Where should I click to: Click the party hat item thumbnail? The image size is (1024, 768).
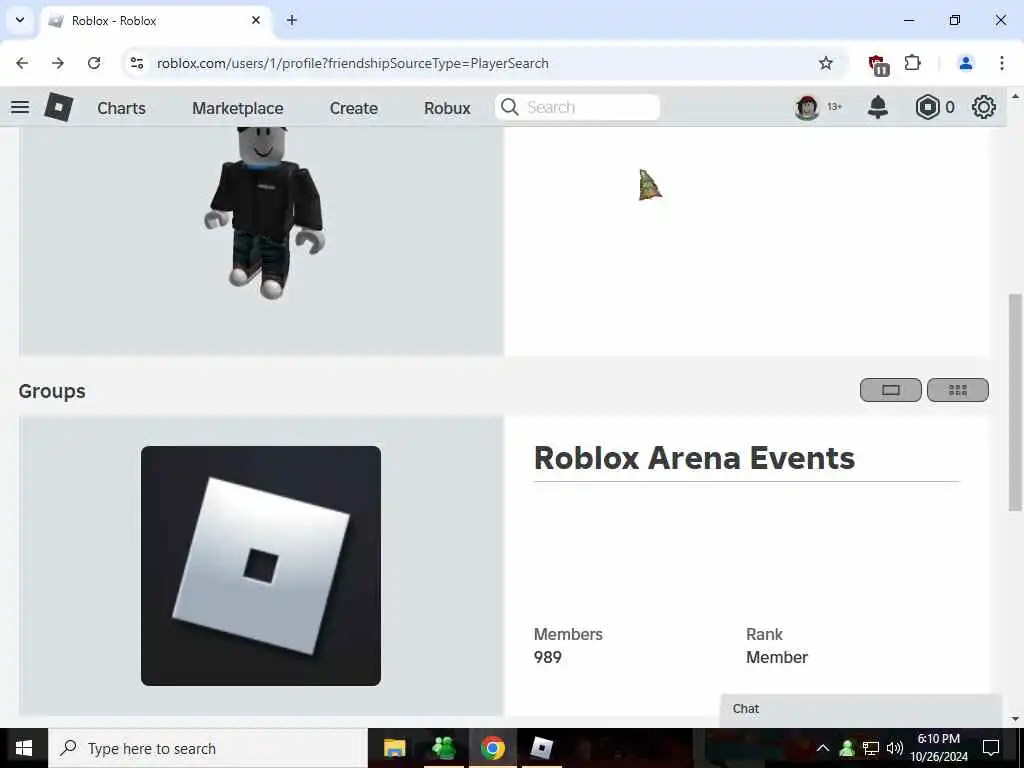coord(650,185)
